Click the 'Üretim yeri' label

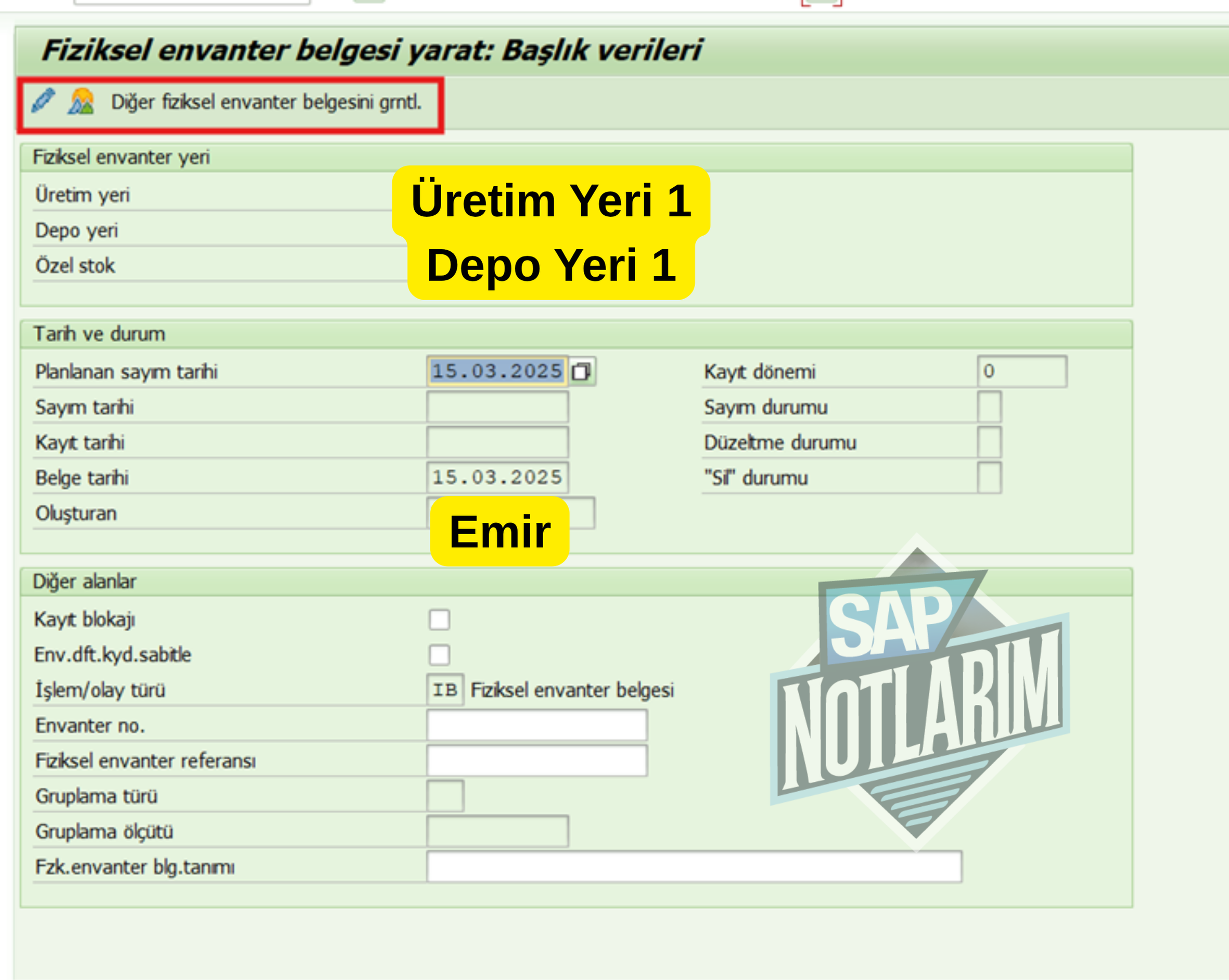pos(83,195)
